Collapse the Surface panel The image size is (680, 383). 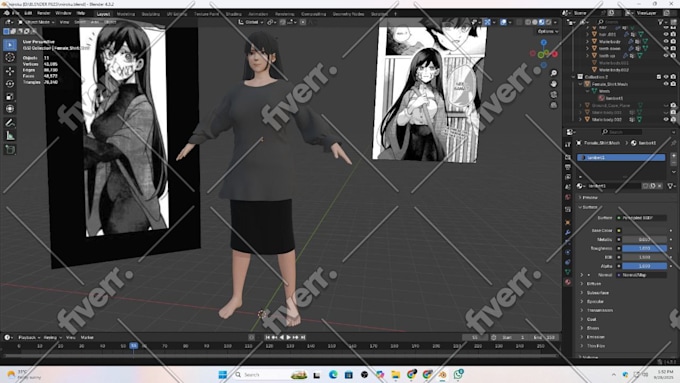pyautogui.click(x=589, y=207)
